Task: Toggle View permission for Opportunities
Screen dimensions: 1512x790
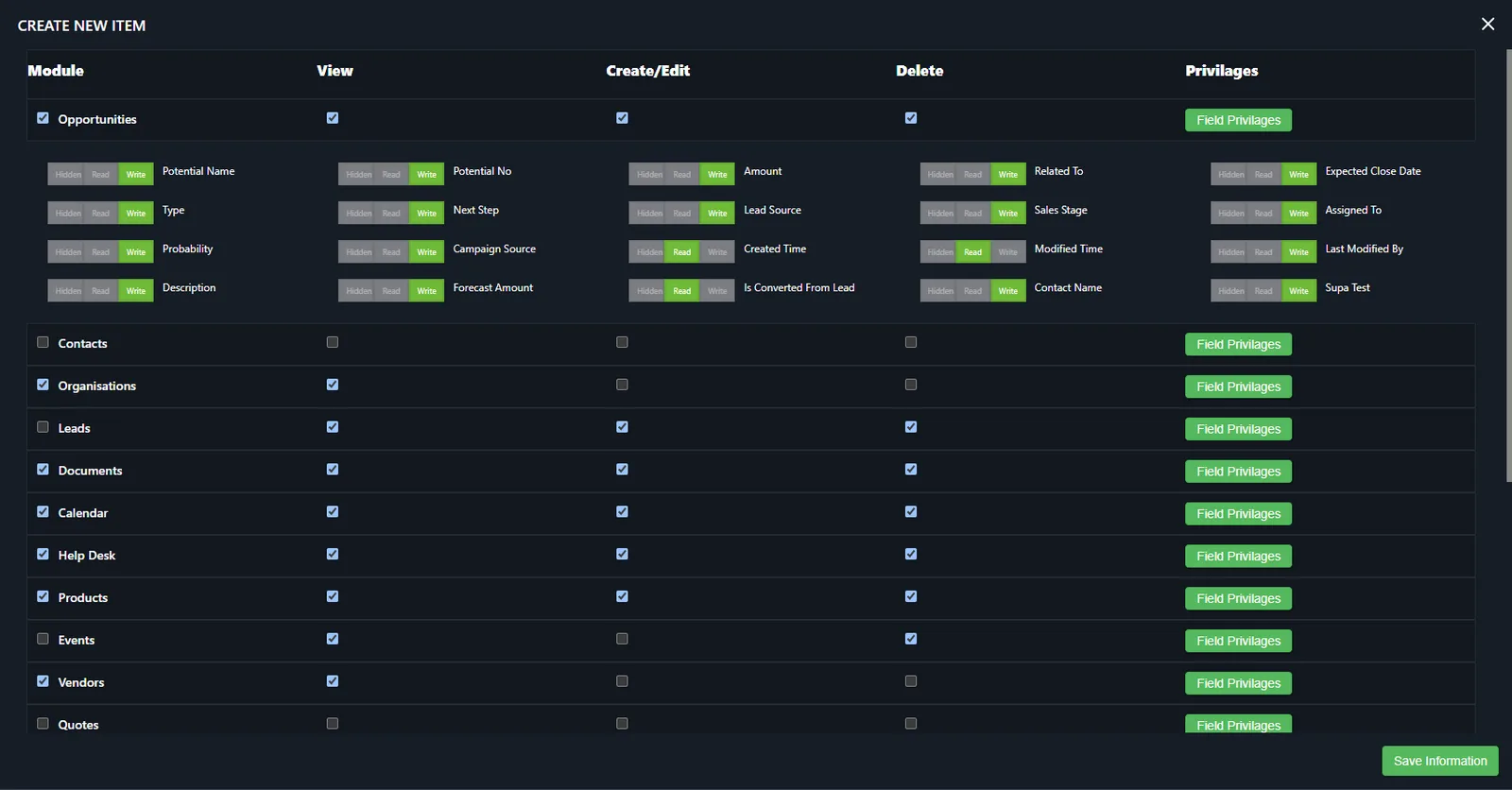Action: point(333,118)
